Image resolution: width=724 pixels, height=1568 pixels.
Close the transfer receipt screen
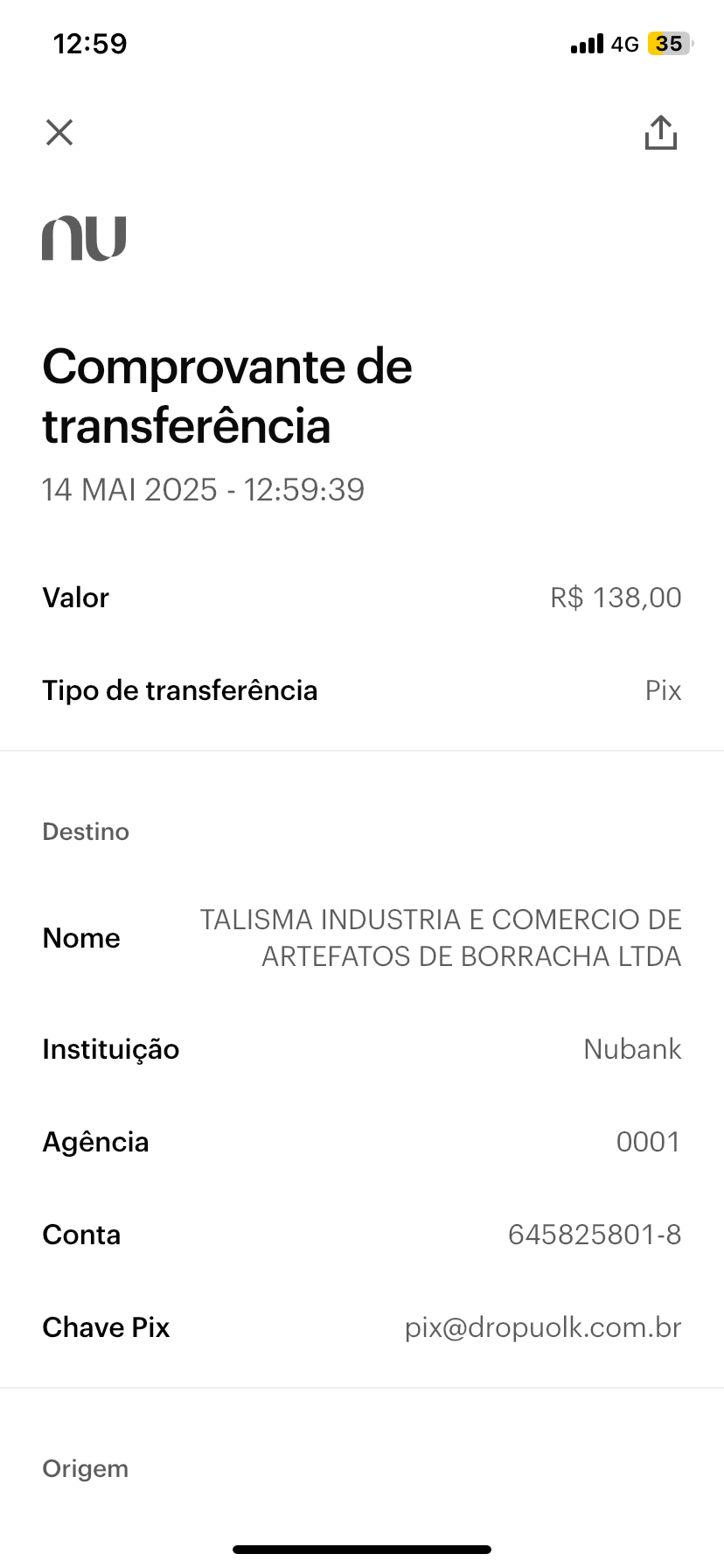point(59,133)
